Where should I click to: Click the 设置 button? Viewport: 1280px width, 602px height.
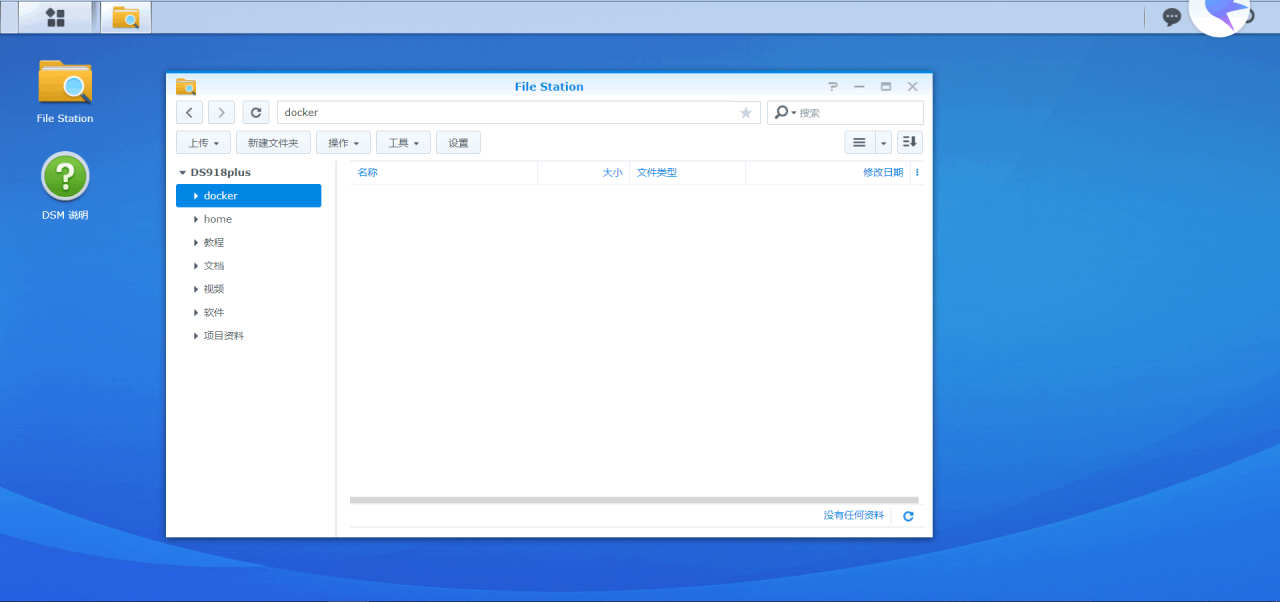click(458, 143)
